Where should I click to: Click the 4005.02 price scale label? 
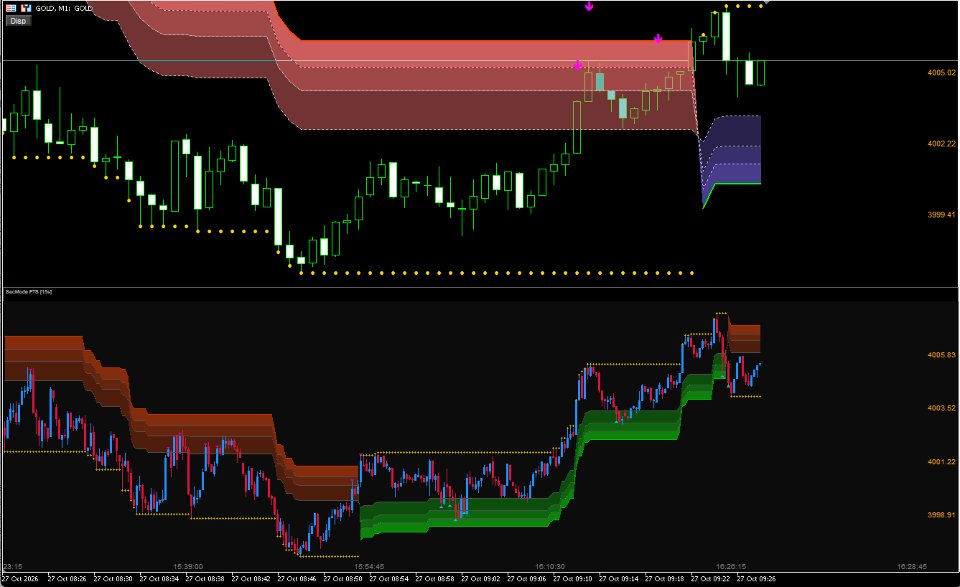point(941,73)
